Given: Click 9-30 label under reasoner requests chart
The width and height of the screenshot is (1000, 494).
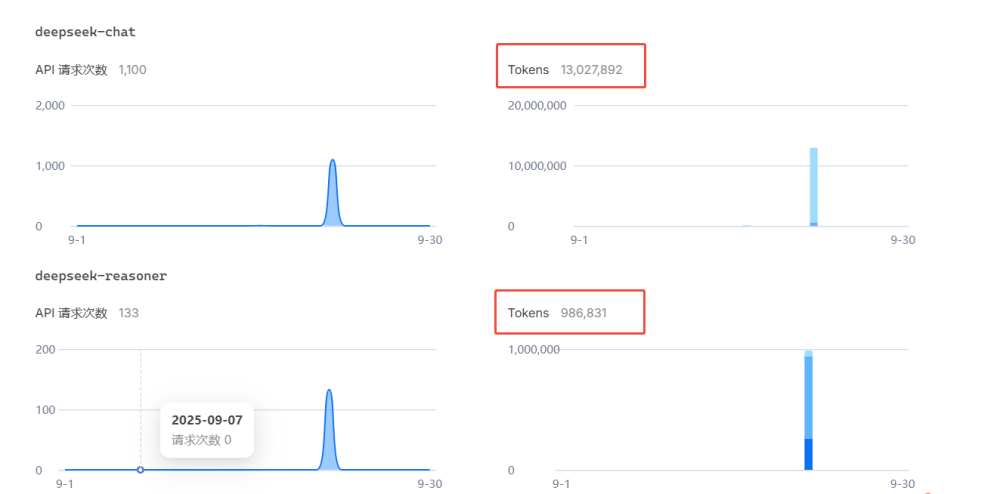Looking at the screenshot, I should (429, 484).
